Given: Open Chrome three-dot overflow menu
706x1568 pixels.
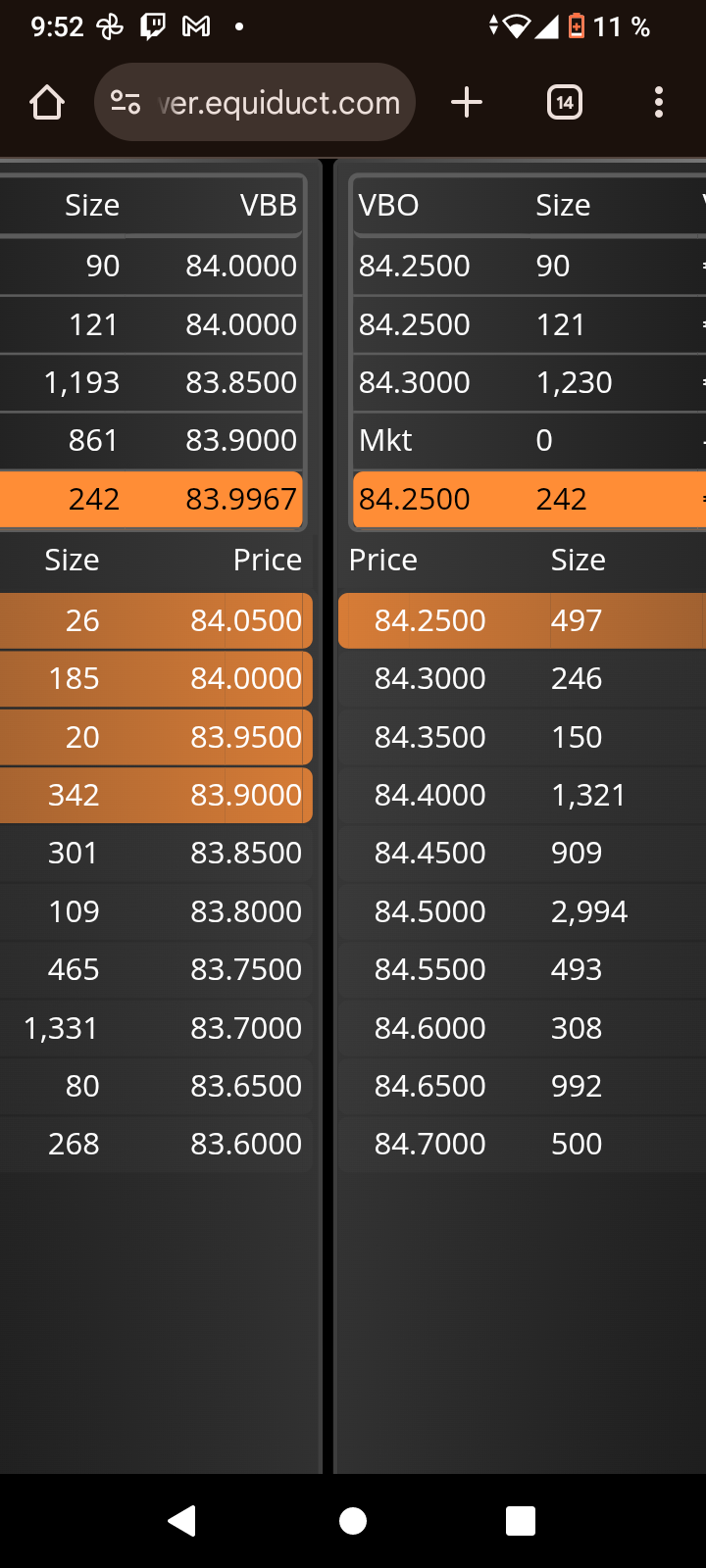Looking at the screenshot, I should 659,102.
